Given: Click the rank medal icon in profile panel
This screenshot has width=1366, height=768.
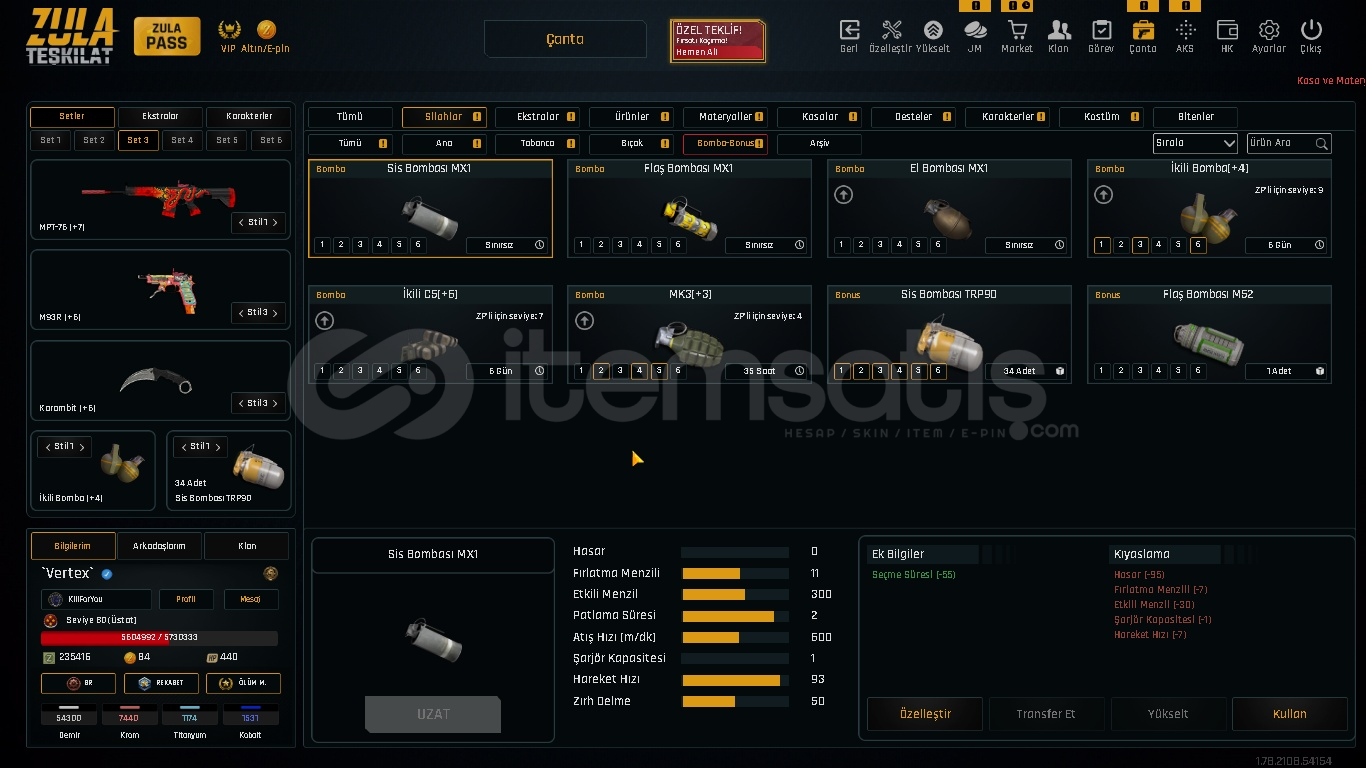Looking at the screenshot, I should [x=270, y=574].
